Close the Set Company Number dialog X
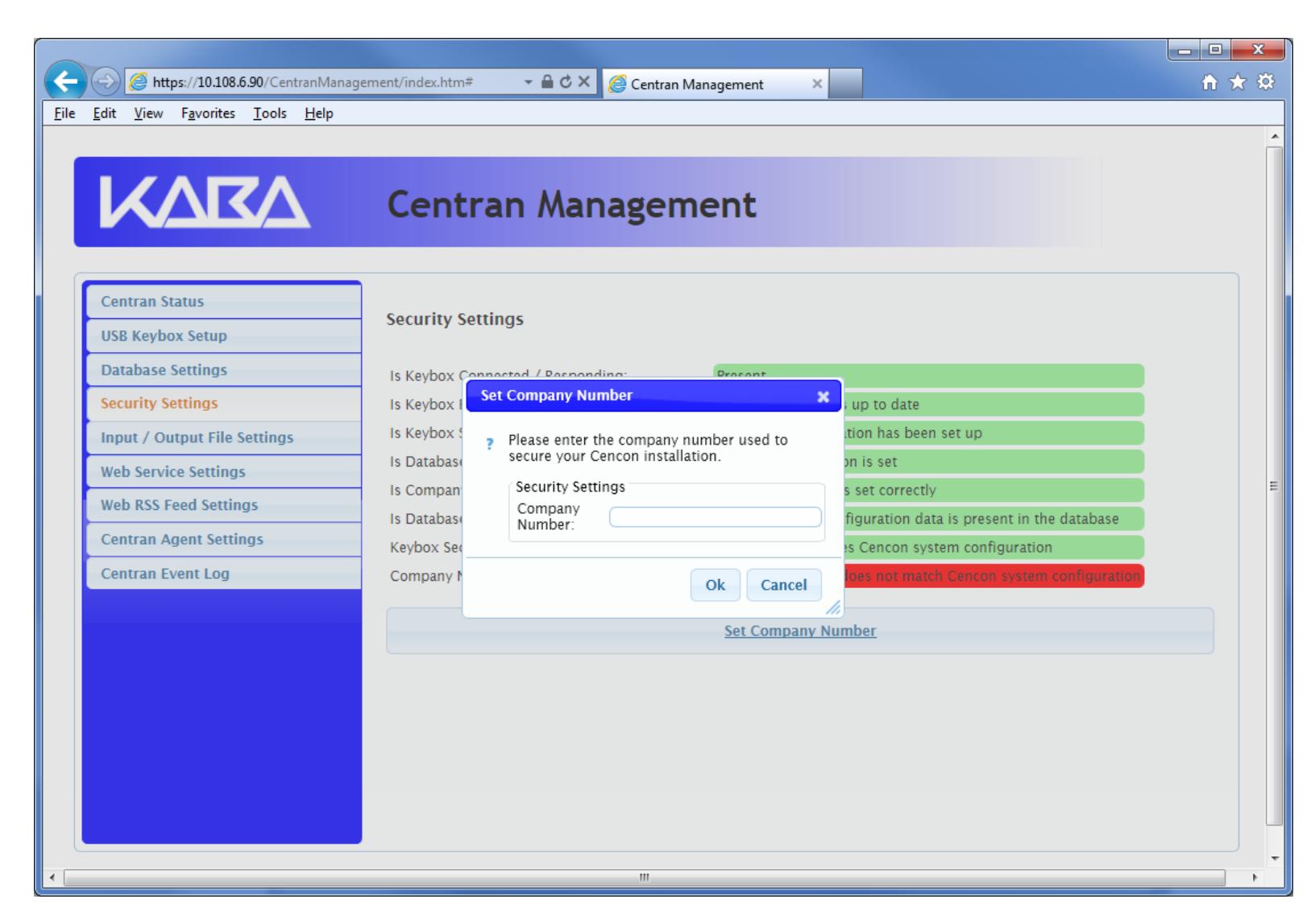The height and width of the screenshot is (924, 1315). click(823, 396)
